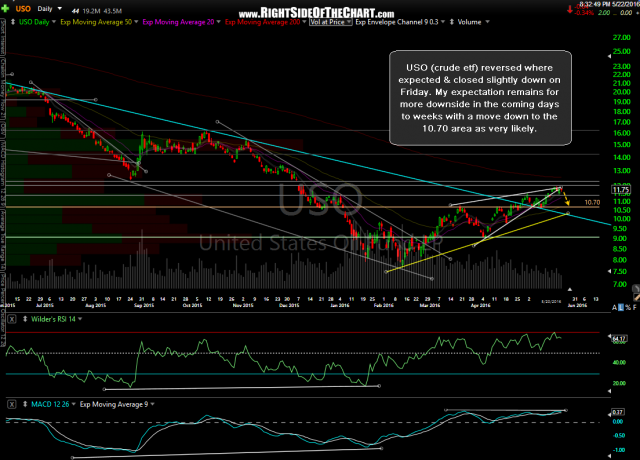This screenshot has height=460, width=640.
Task: Open Exp Moving Average 50 settings dropdown
Action: click(136, 22)
